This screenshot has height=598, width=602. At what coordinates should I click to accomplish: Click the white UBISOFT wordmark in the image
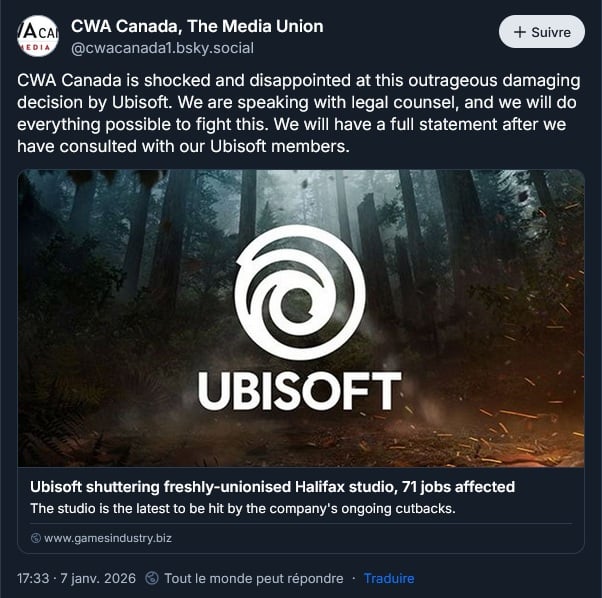300,391
